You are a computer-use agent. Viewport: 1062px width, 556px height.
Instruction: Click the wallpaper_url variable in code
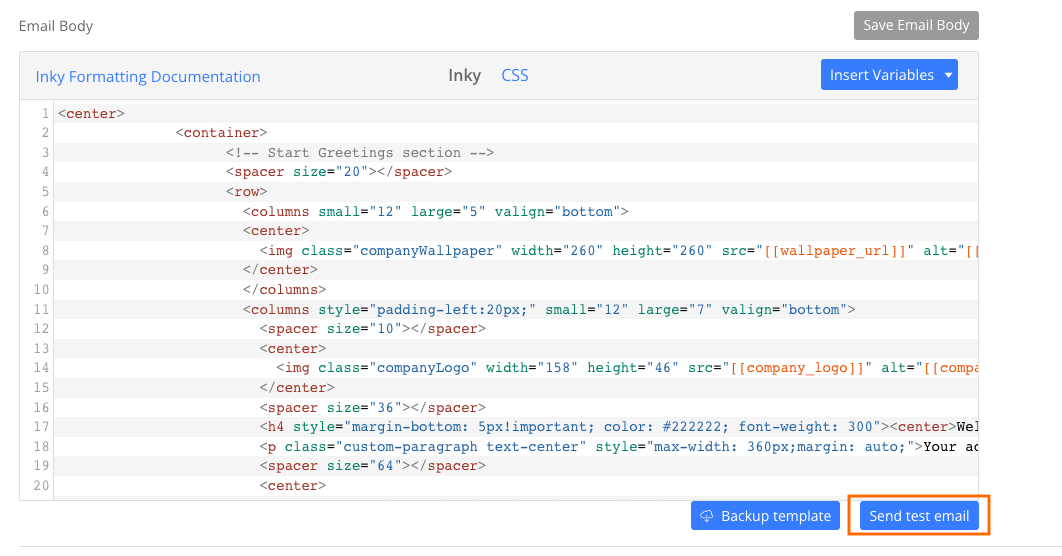[x=835, y=251]
